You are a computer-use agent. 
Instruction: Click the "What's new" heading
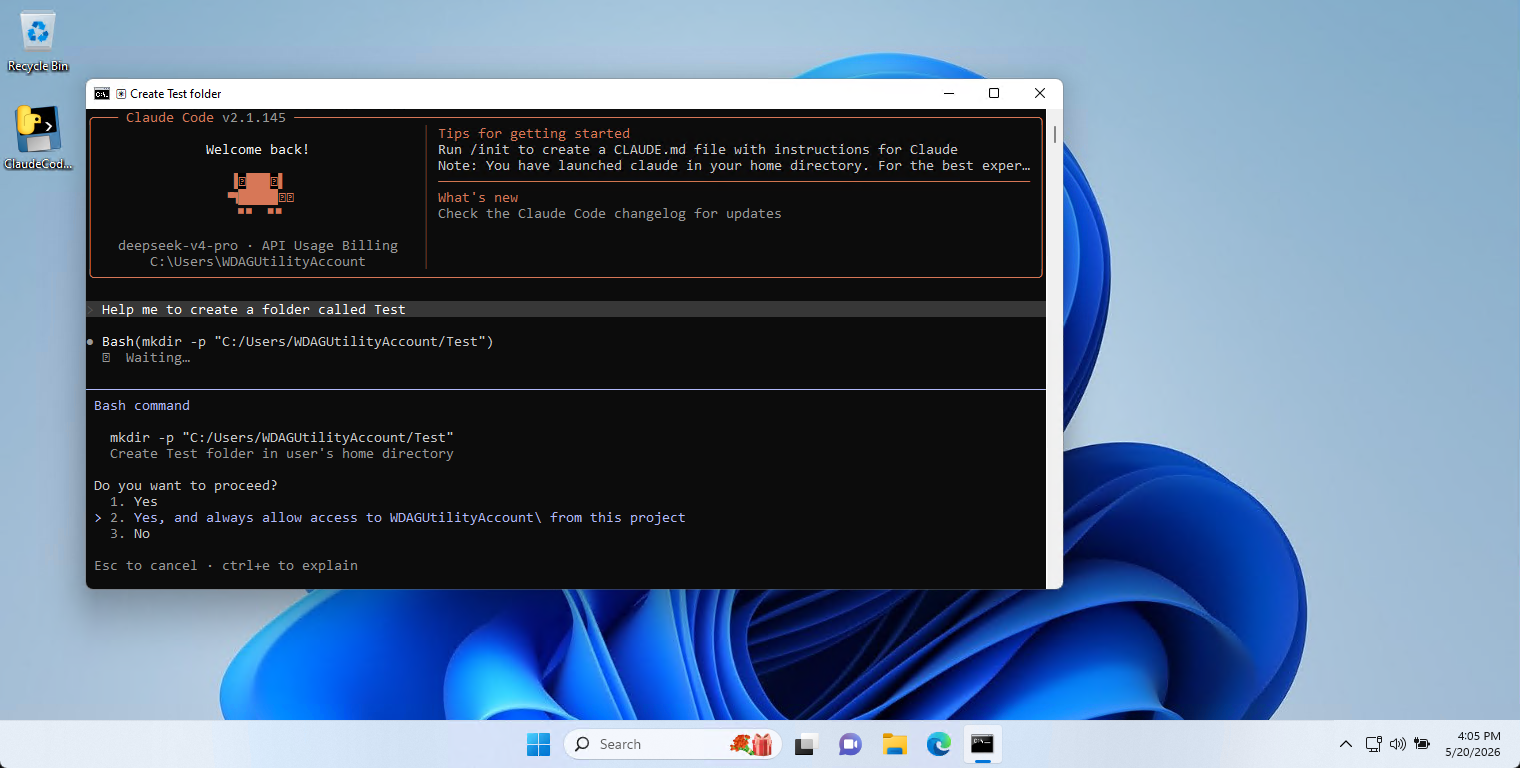pos(478,198)
